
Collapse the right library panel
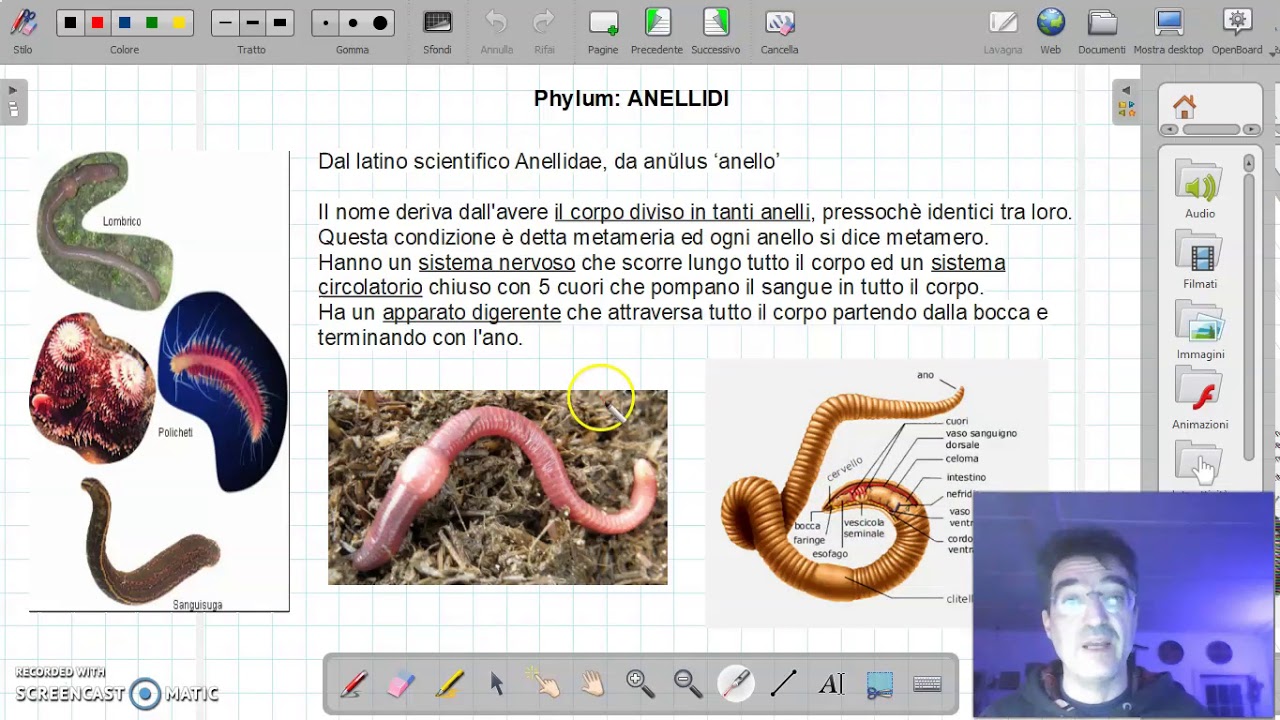(x=1126, y=102)
